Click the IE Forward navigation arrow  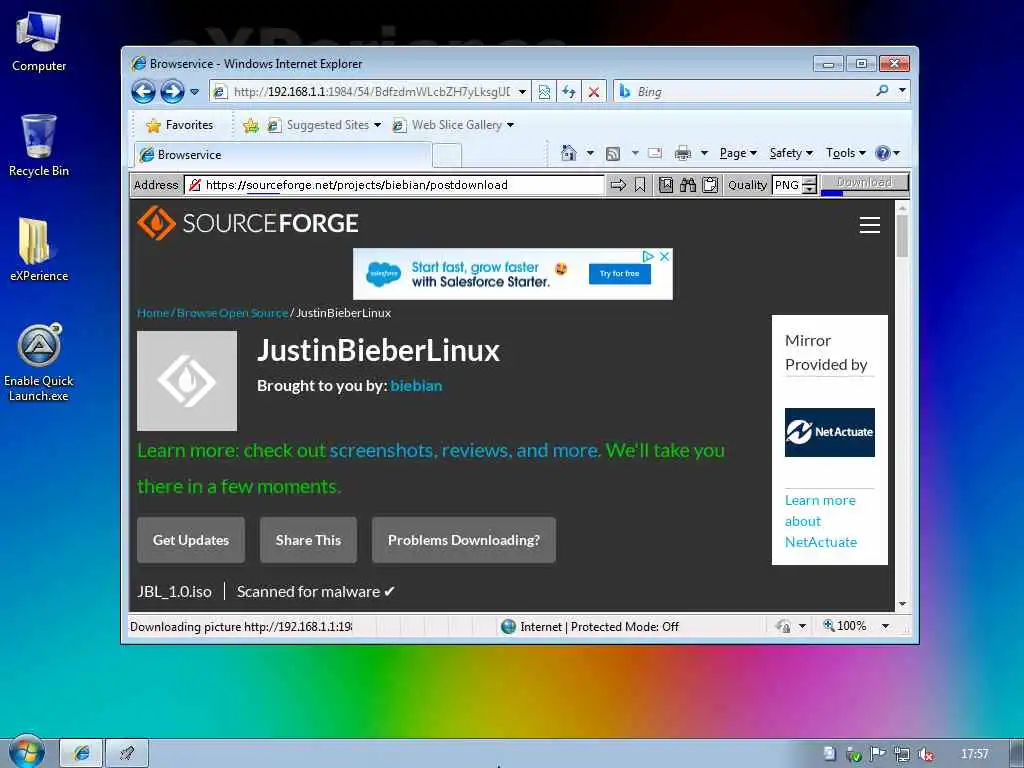click(x=172, y=91)
